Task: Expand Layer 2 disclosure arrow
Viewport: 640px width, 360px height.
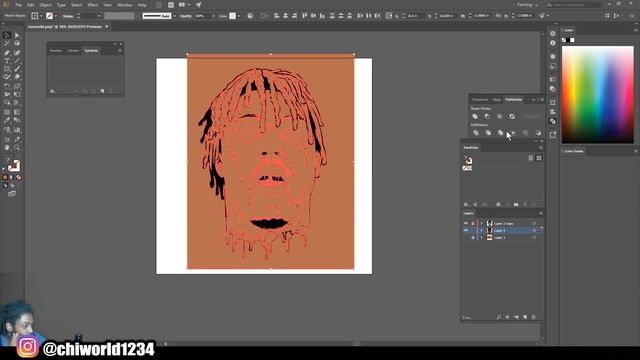Action: (481, 231)
